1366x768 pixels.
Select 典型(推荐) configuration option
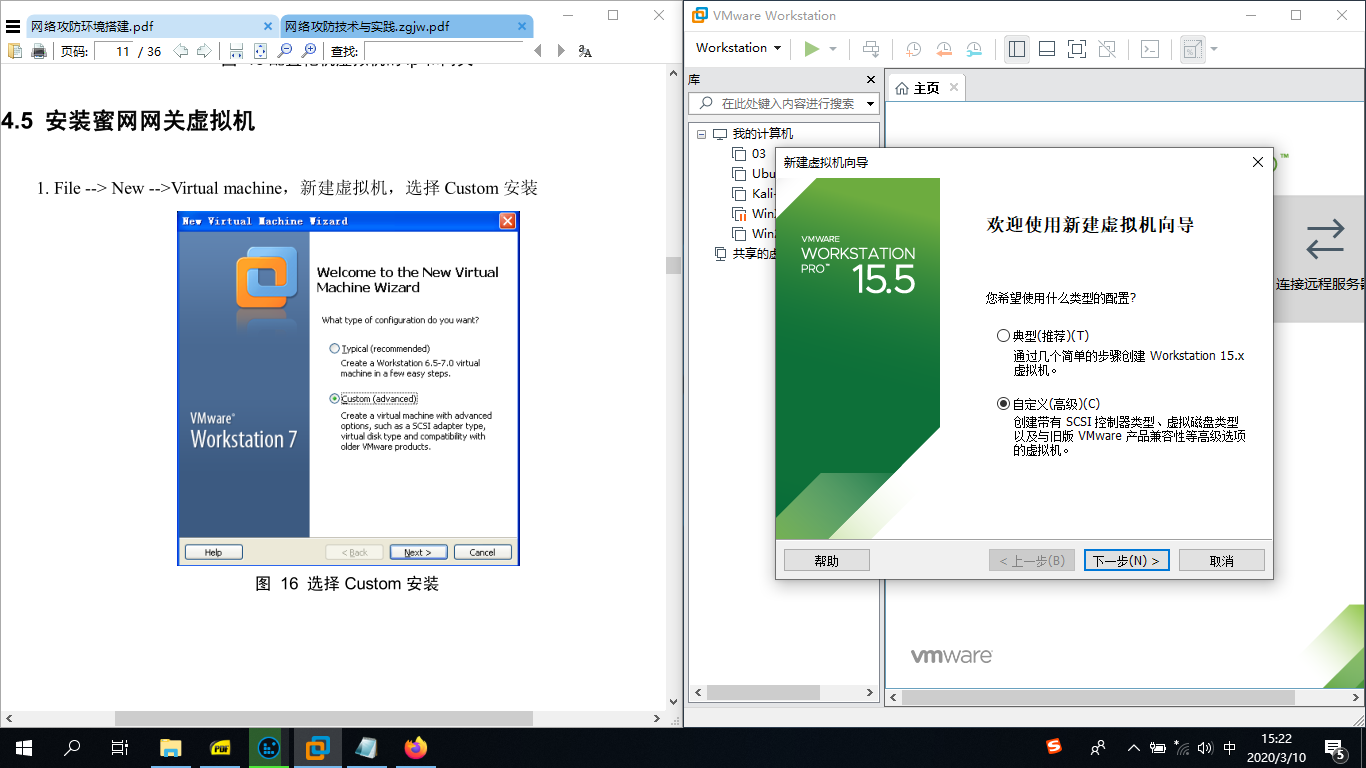tap(1043, 336)
